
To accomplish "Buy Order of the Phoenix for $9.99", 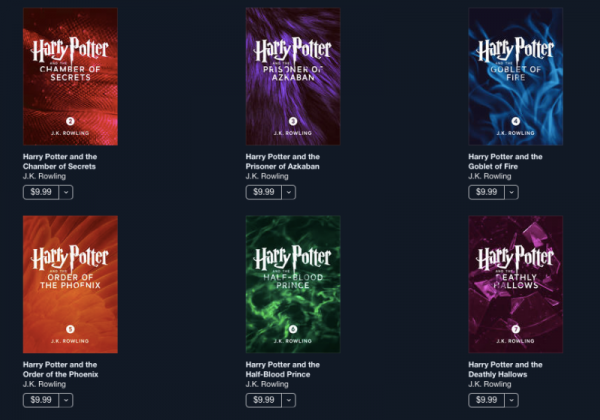I will (x=41, y=400).
